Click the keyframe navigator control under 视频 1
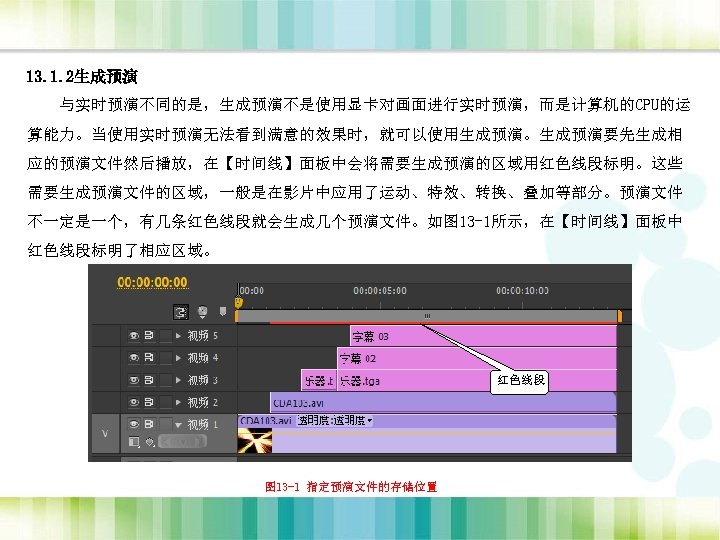720x540 pixels. [182, 442]
